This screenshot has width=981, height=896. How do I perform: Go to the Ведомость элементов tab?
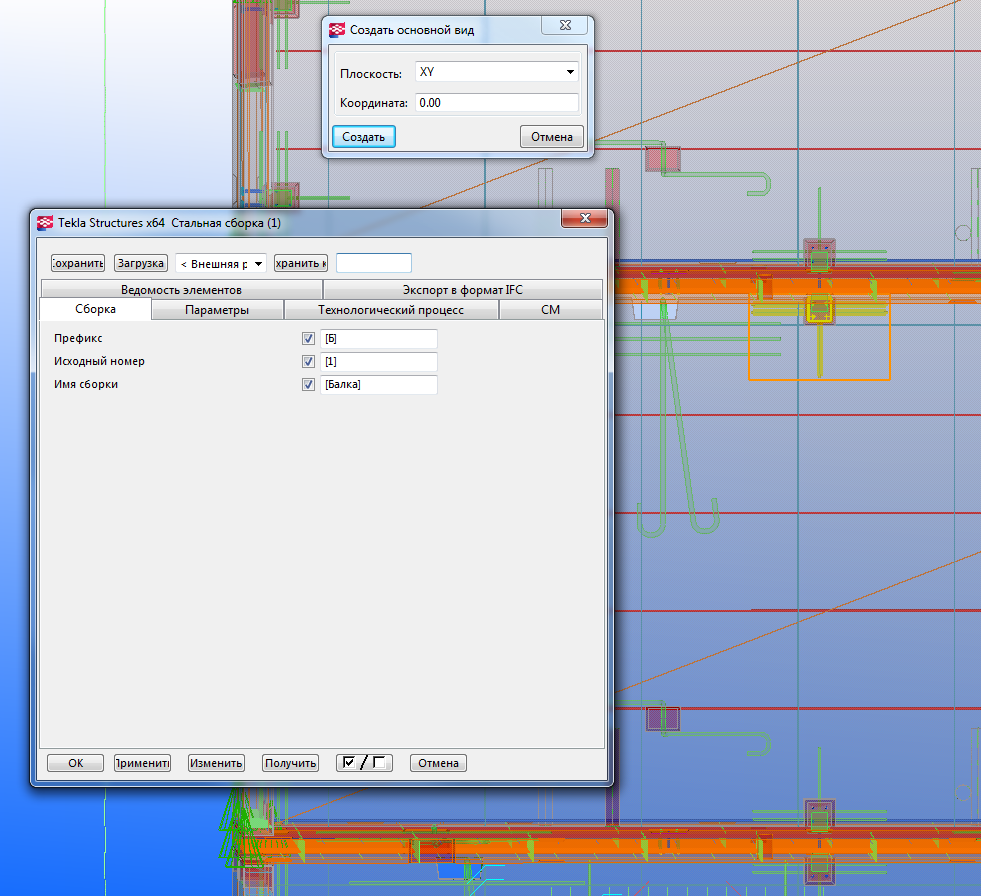(x=181, y=290)
